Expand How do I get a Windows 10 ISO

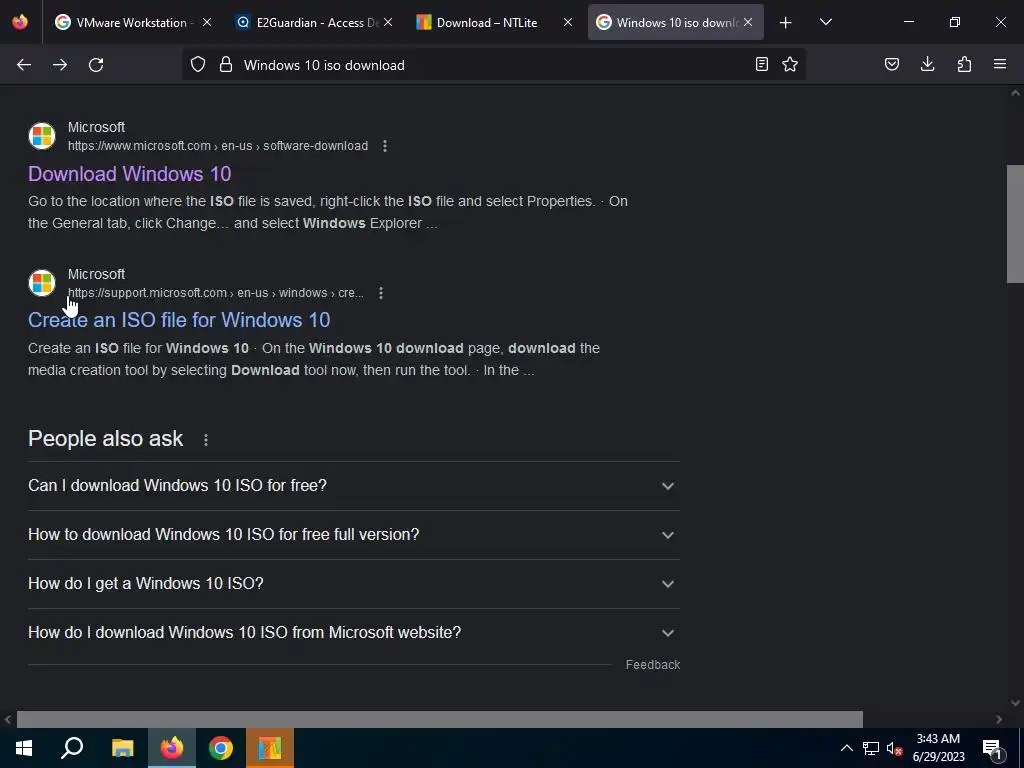tap(353, 584)
